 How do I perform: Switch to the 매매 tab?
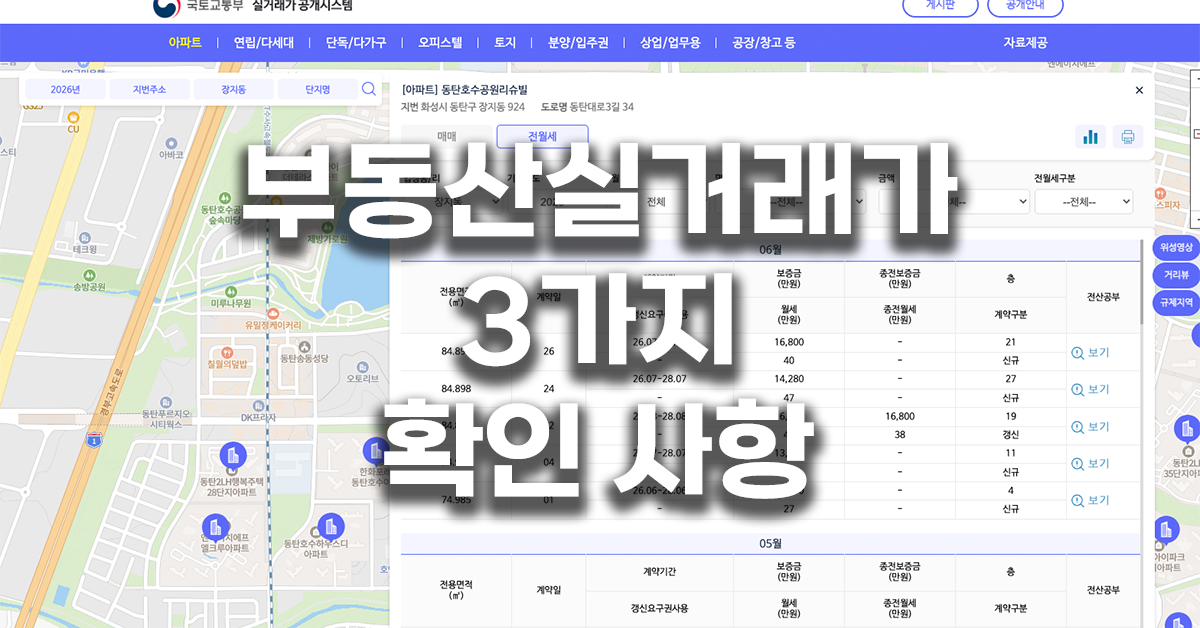tap(447, 137)
